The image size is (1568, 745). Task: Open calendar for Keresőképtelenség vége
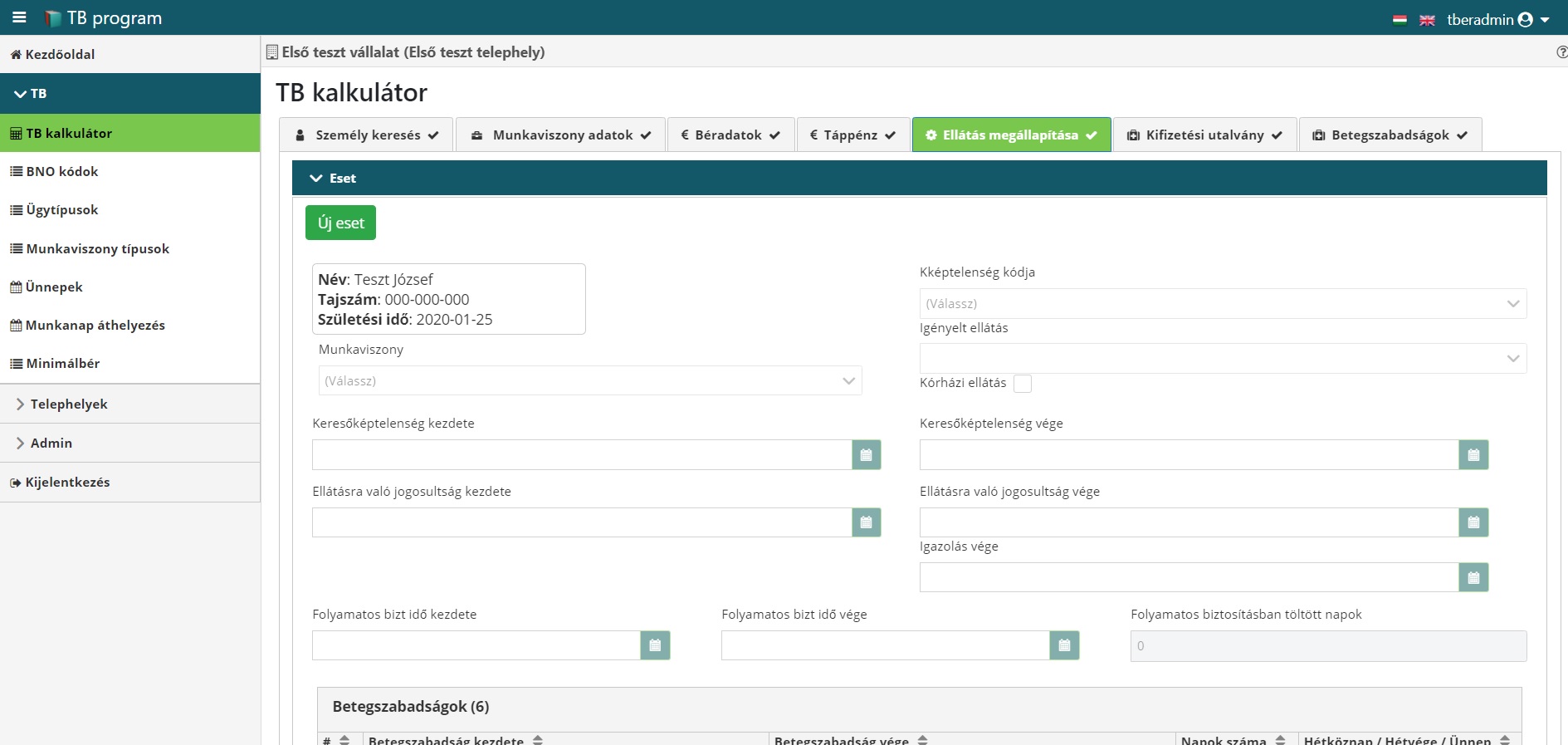(1473, 455)
